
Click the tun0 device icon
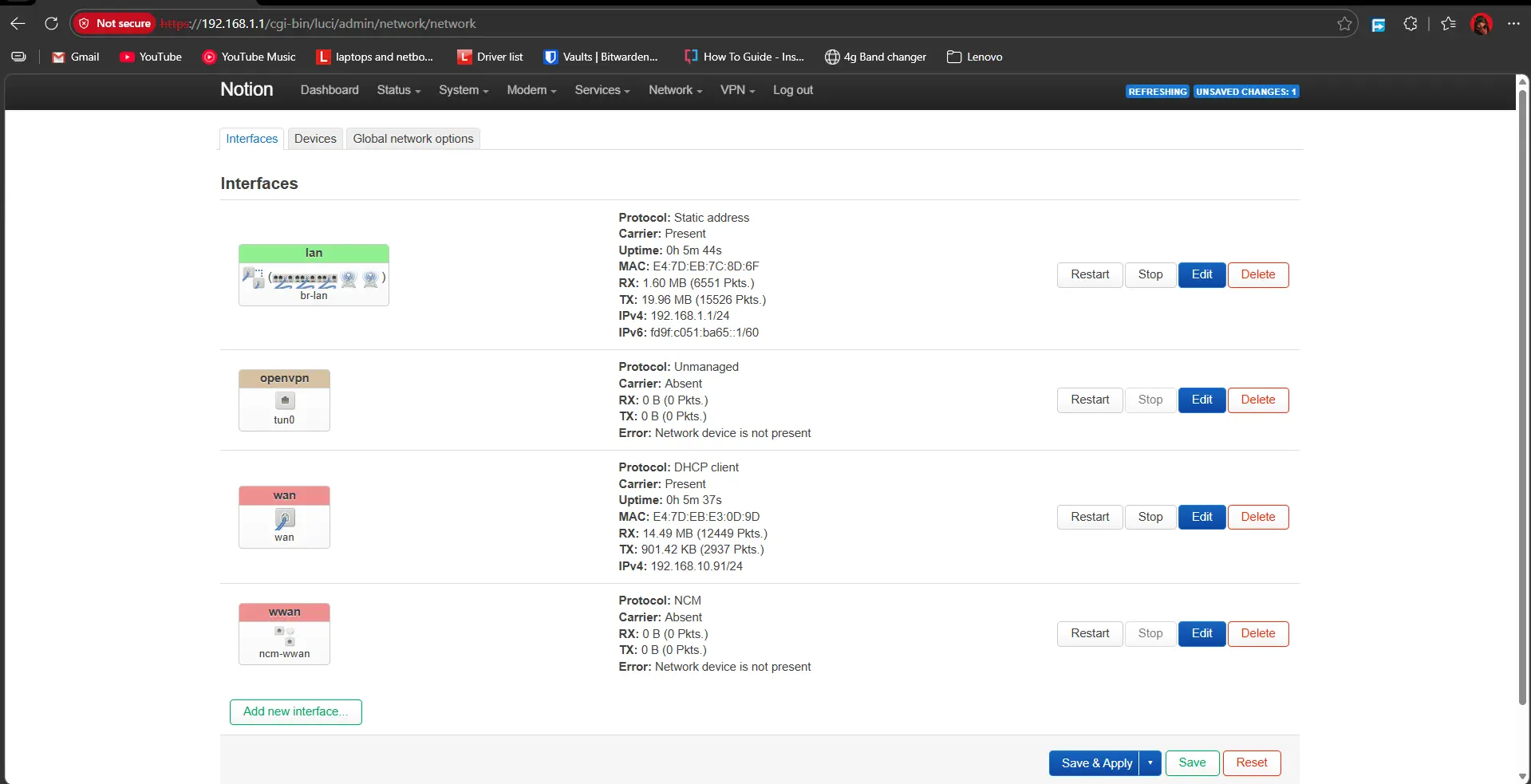point(285,400)
